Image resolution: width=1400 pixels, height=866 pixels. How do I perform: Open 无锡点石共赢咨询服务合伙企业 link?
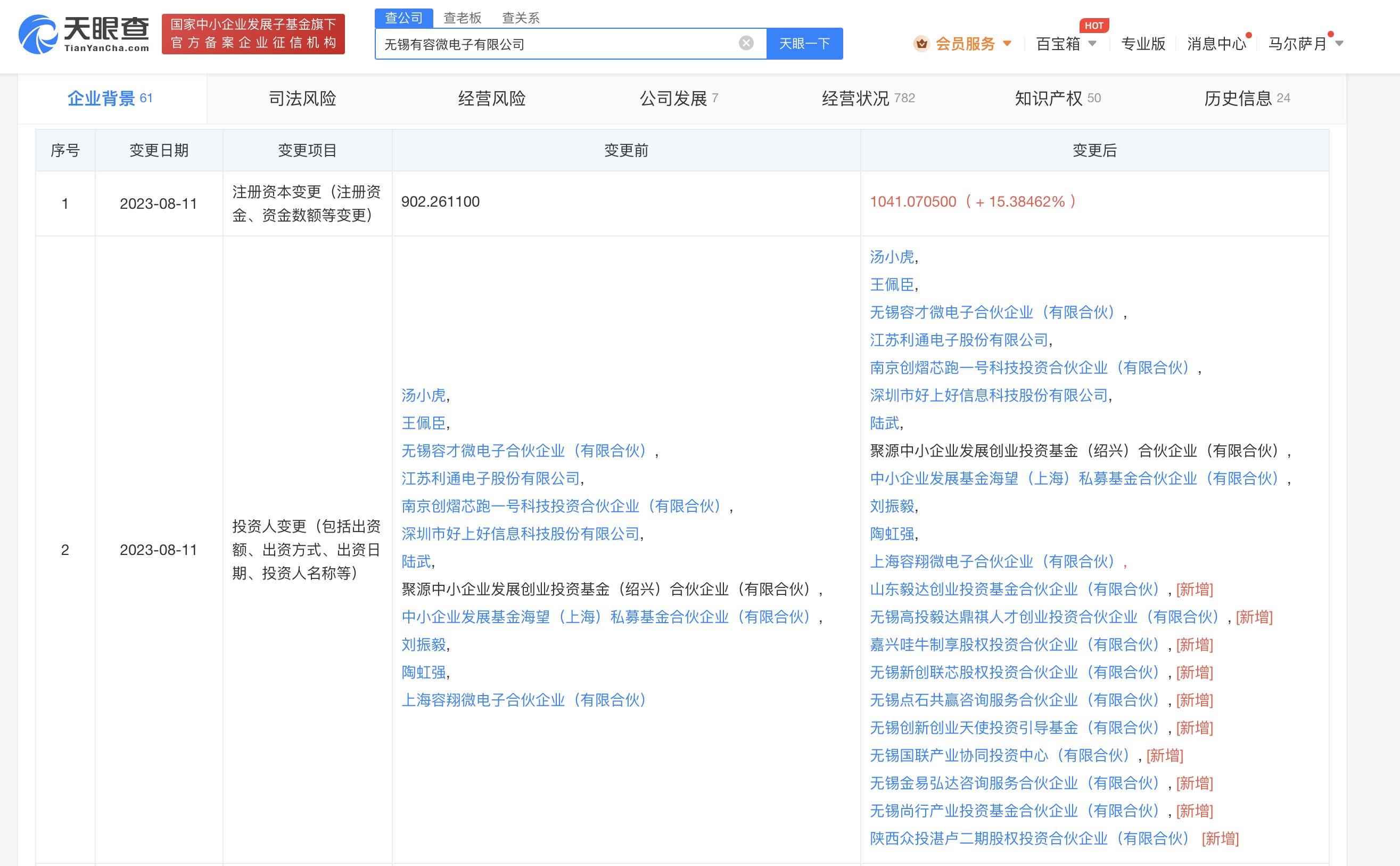tap(1015, 700)
